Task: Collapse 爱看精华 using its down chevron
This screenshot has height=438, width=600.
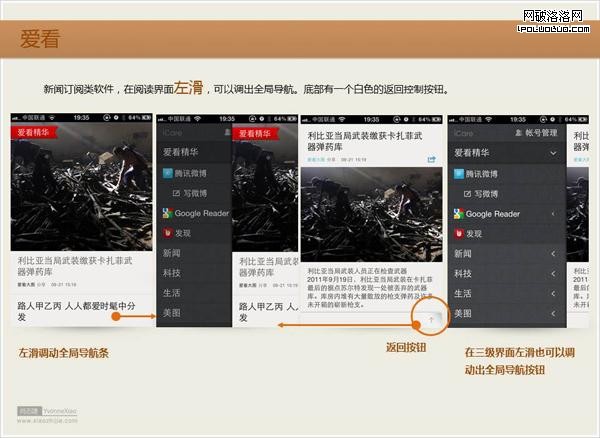Action: point(552,153)
